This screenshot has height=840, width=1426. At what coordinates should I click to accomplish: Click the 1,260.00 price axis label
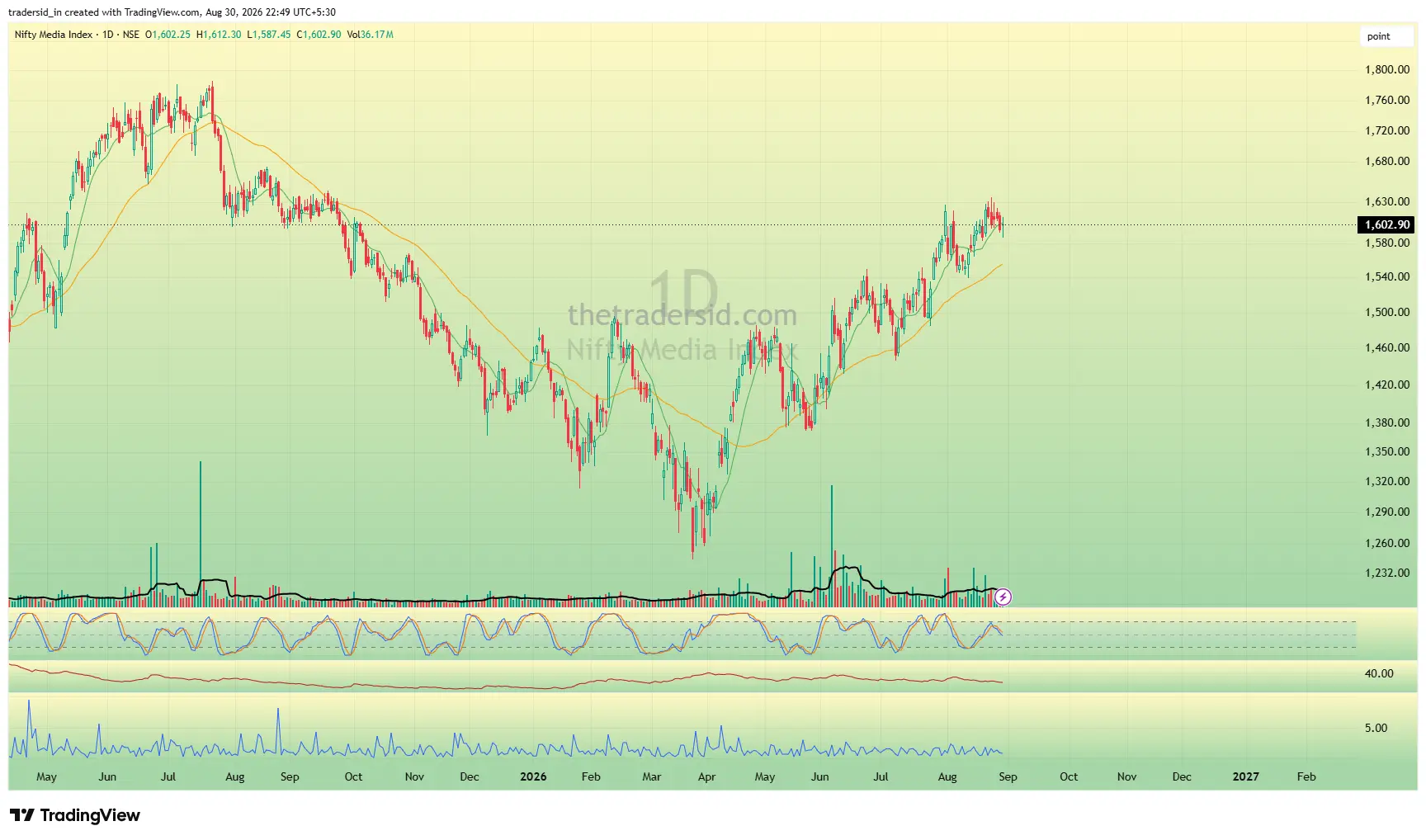(1387, 543)
